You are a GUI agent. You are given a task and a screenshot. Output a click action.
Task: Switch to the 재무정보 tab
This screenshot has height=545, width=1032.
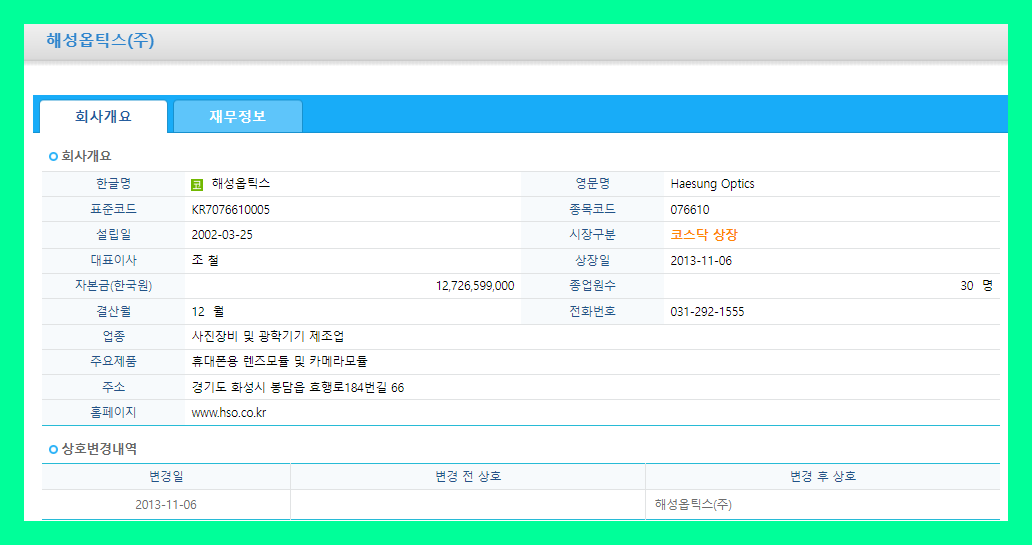click(x=238, y=117)
